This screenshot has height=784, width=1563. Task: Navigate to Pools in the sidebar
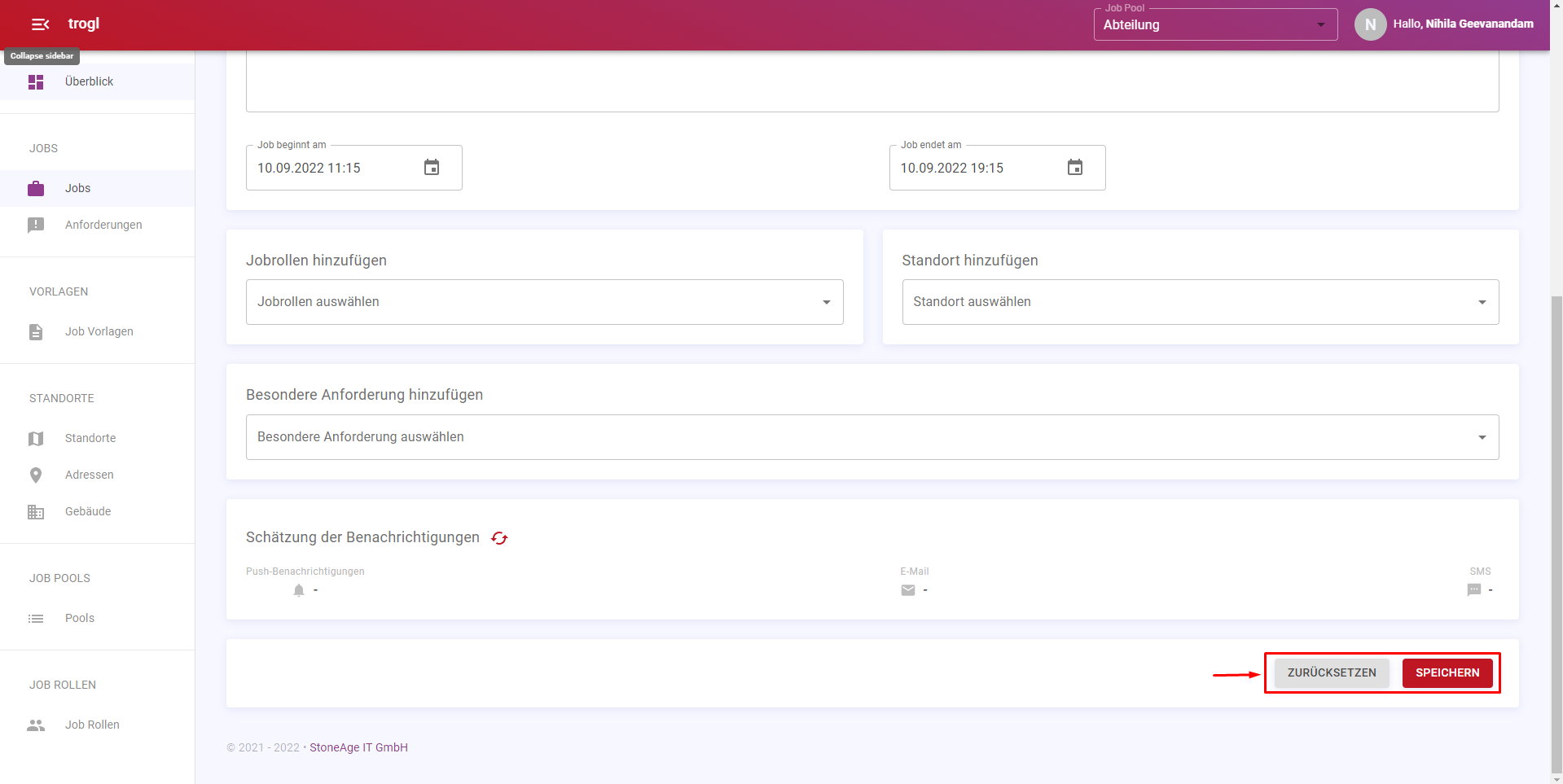coord(80,618)
